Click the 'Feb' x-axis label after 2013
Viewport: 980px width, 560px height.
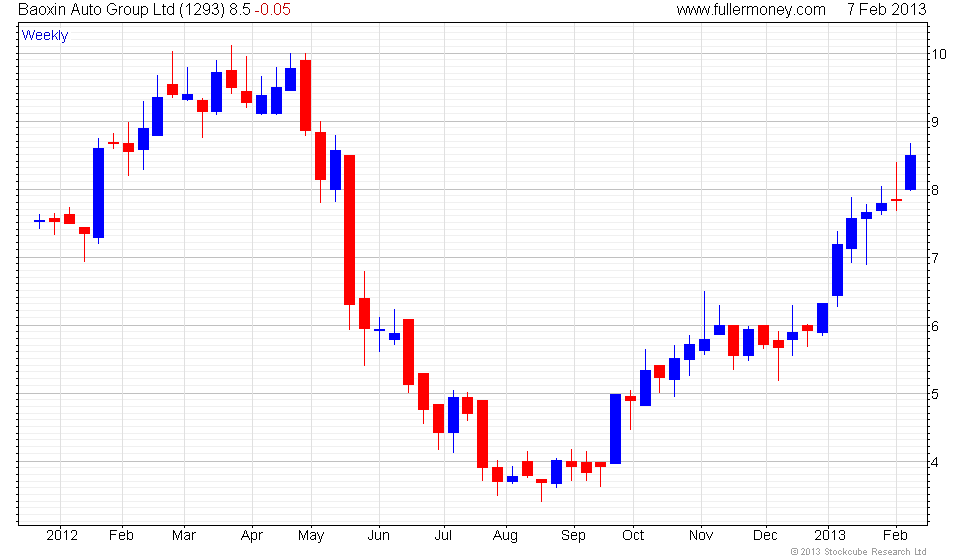tap(895, 535)
